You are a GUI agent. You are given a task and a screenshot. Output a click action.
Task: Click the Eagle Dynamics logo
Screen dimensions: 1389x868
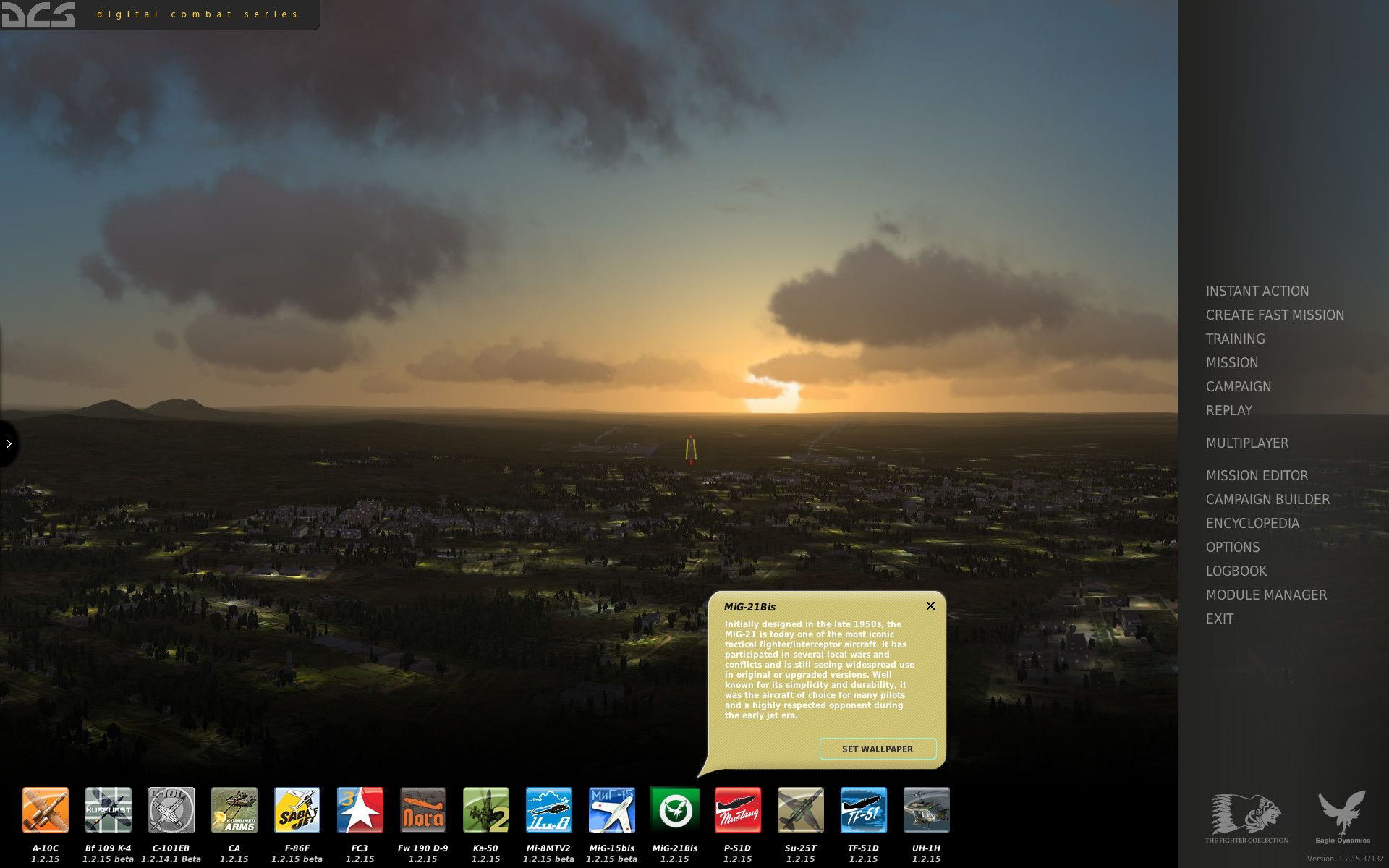point(1342,817)
